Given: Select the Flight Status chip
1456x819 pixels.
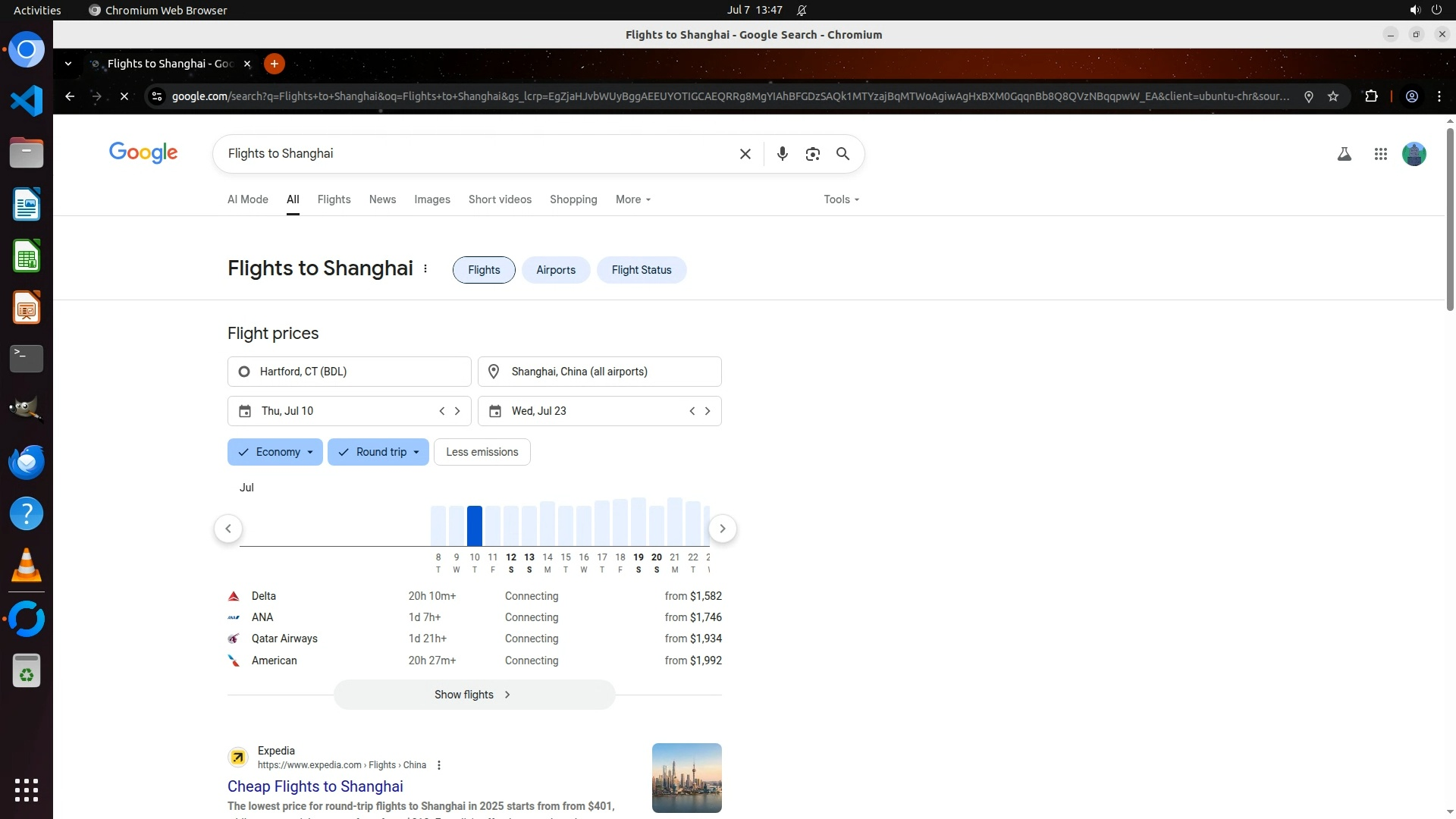Looking at the screenshot, I should point(641,270).
